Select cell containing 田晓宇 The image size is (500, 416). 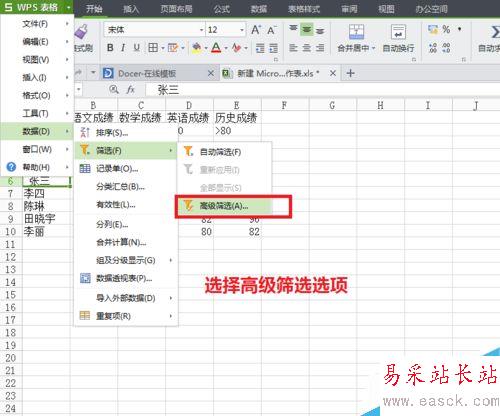(x=47, y=219)
